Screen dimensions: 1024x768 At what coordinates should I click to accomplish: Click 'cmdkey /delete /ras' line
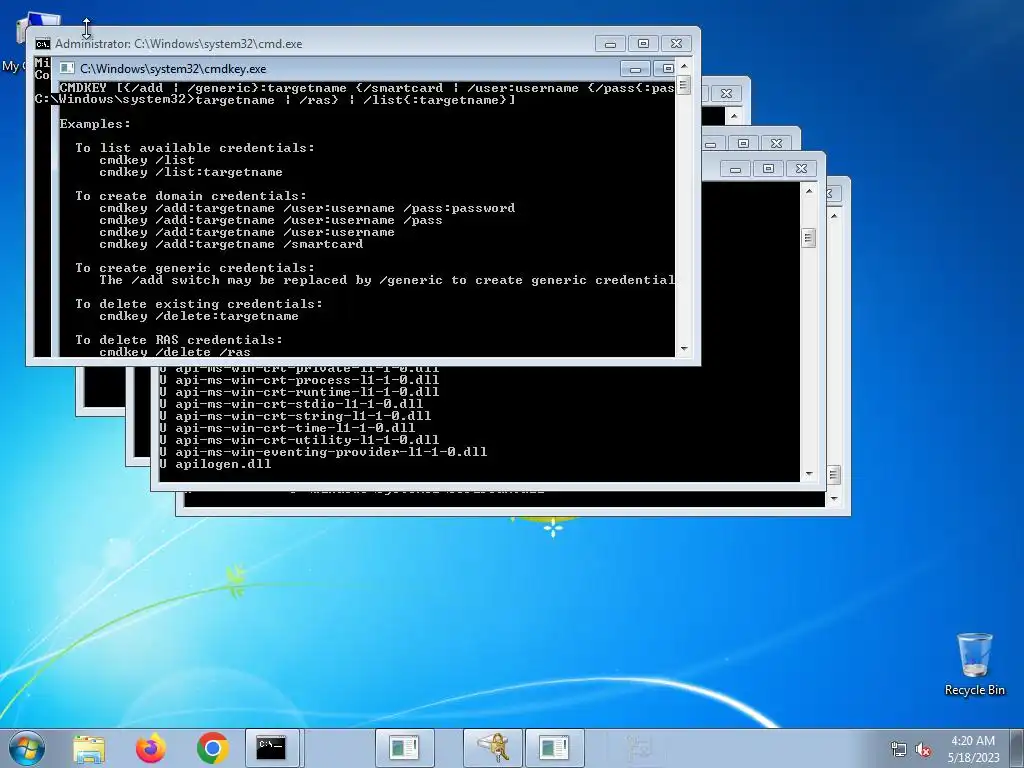point(175,352)
